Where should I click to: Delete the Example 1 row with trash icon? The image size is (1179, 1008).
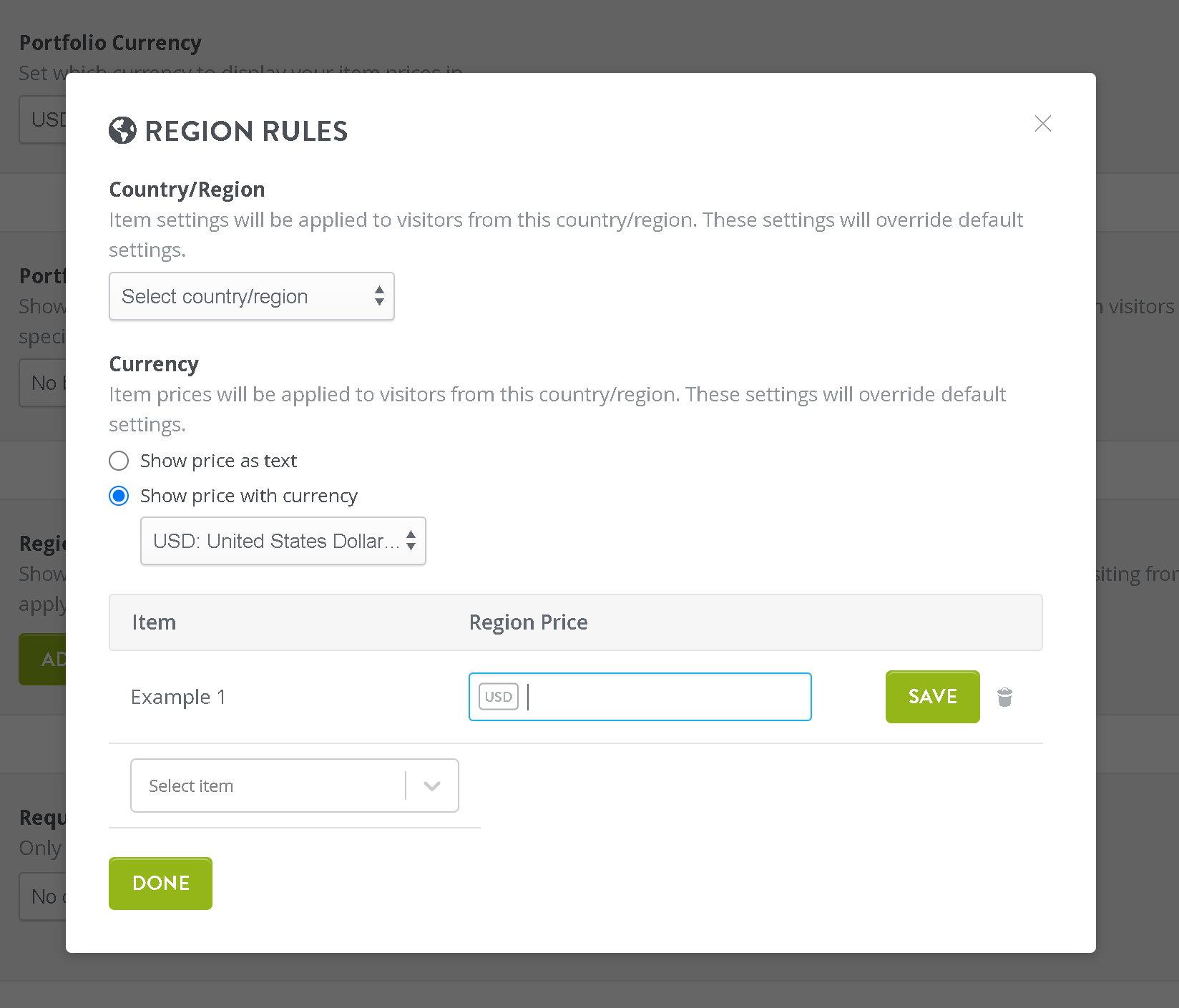1004,697
